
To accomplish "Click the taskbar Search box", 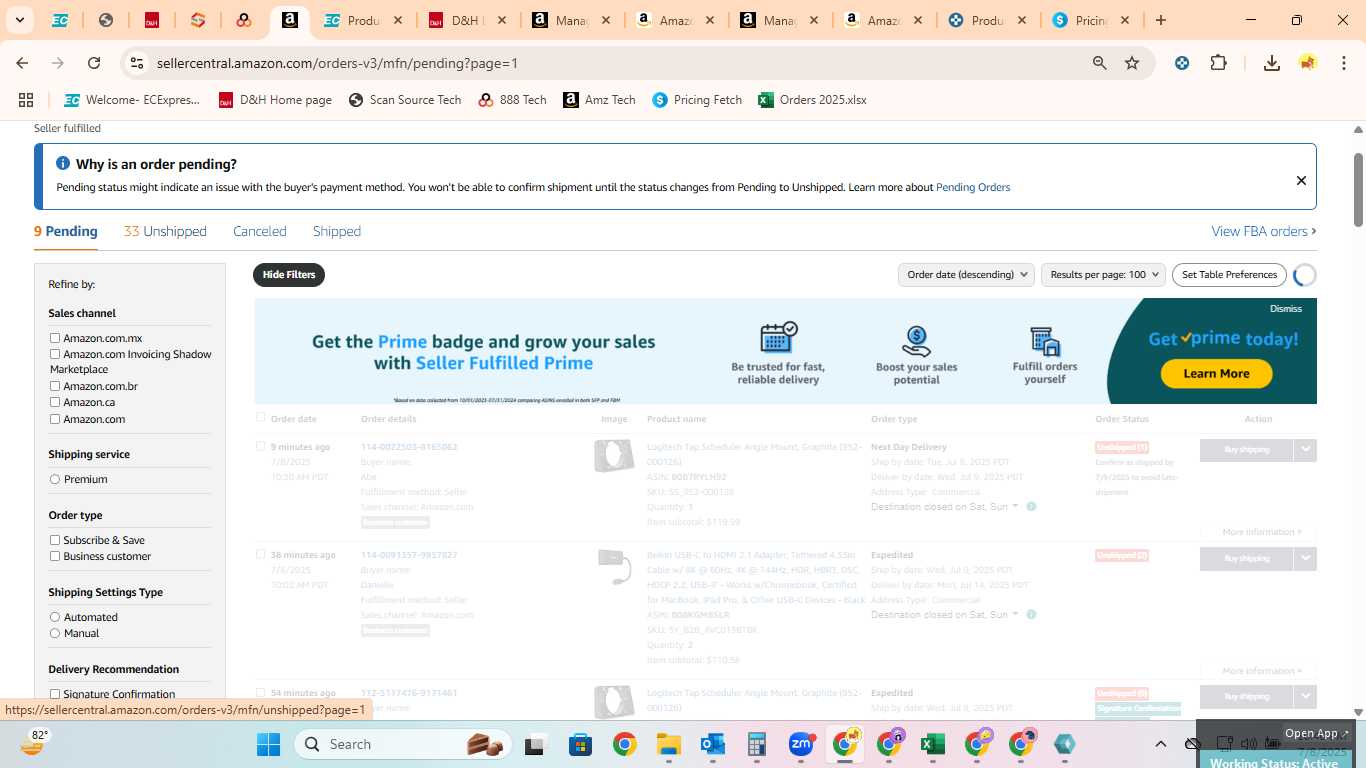I will tap(402, 744).
